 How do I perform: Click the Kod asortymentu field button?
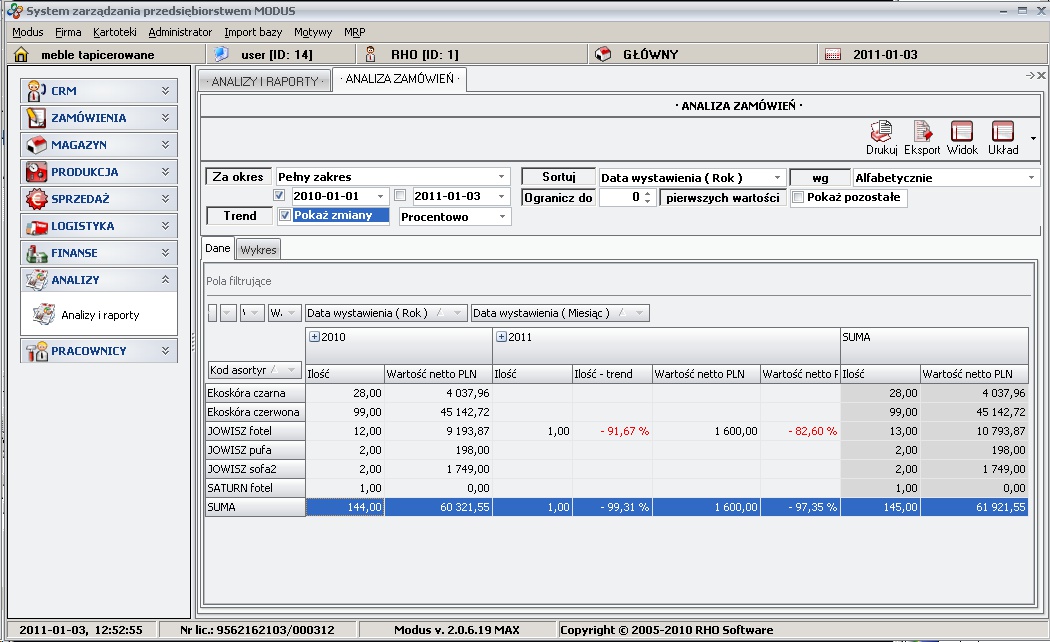254,370
